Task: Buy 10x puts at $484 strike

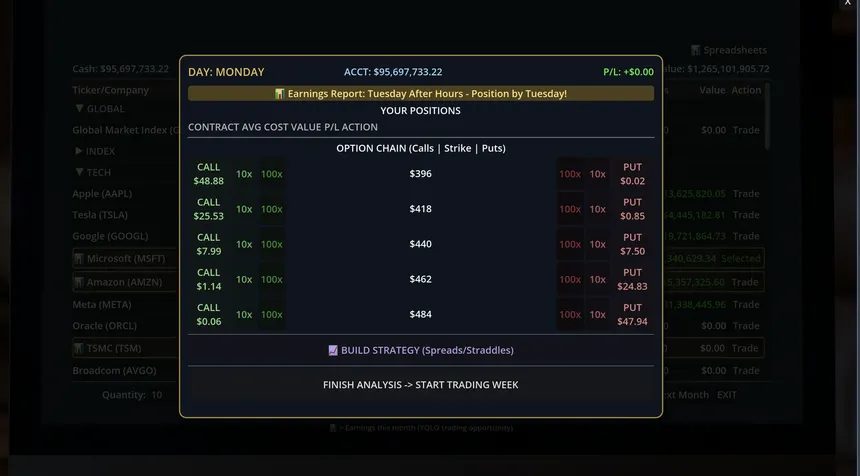Action: tap(597, 314)
